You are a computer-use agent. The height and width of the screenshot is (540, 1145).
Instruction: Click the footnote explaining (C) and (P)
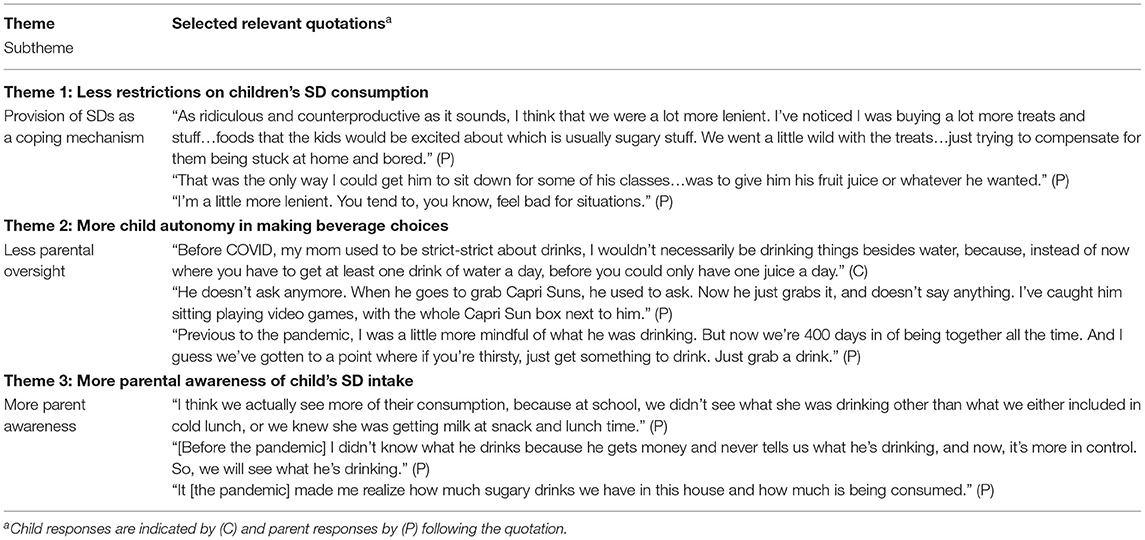[285, 527]
